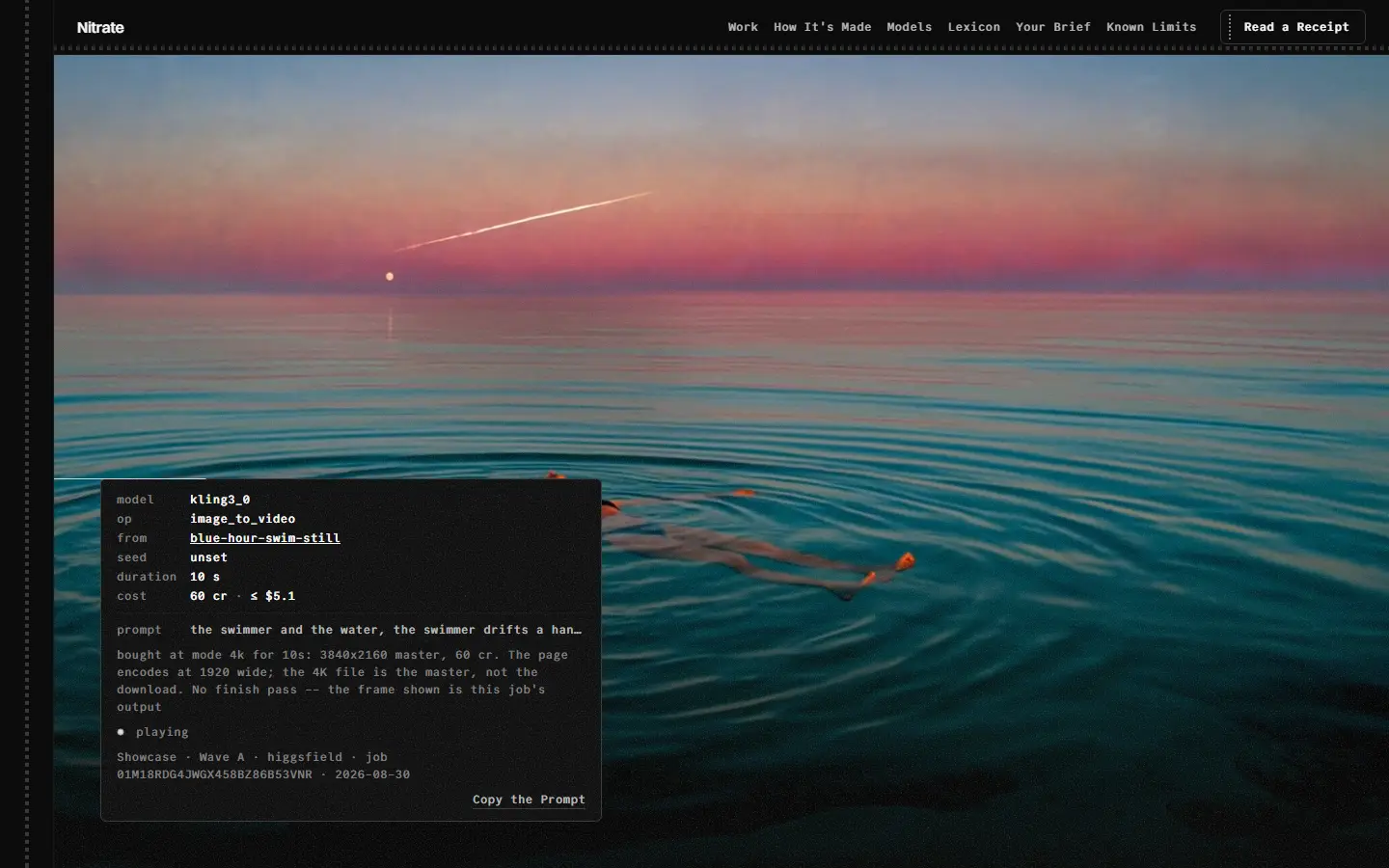Image resolution: width=1389 pixels, height=868 pixels.
Task: Click the cost value "60 cr · ≤ $5.1"
Action: pos(243,596)
